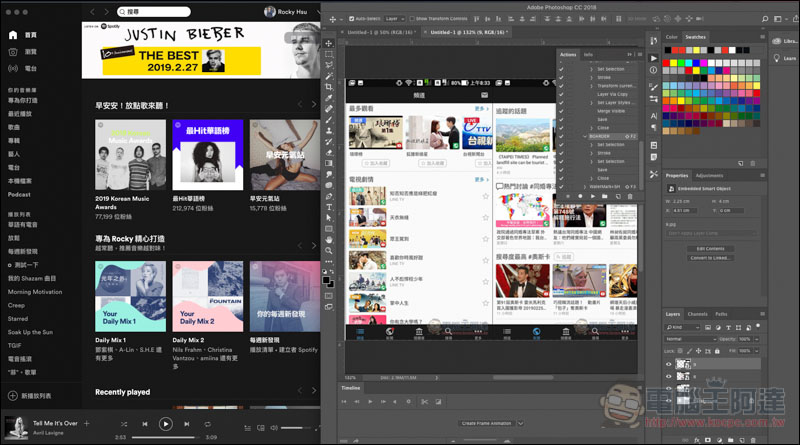Toggle checkmark for Transform current step
This screenshot has width=800, height=445.
561,86
